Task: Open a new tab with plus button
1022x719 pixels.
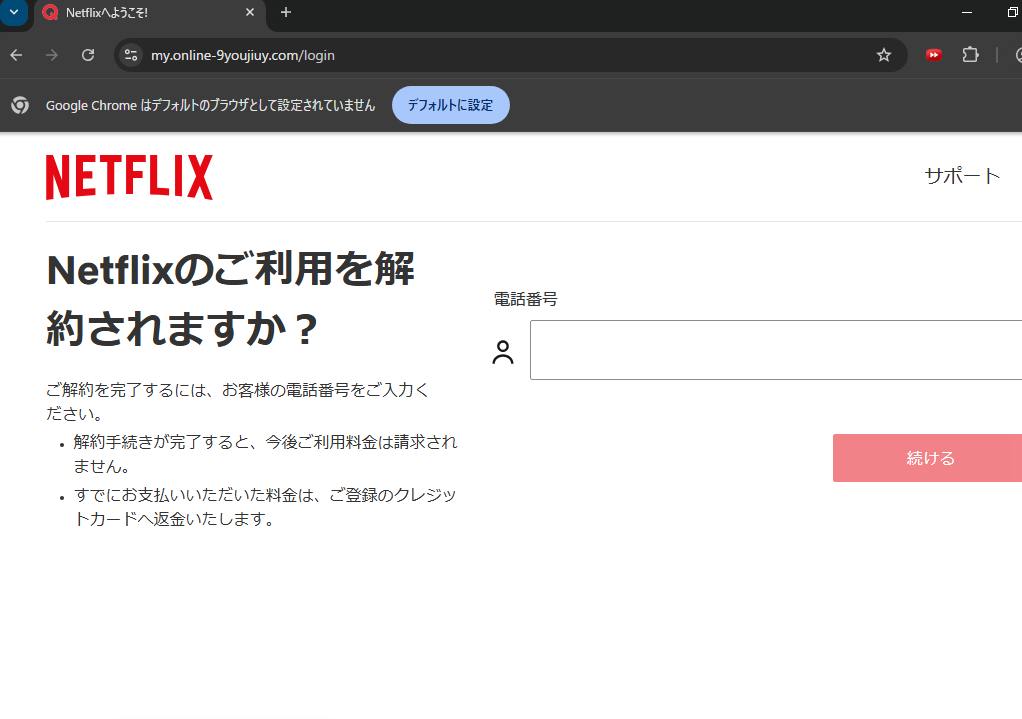Action: pyautogui.click(x=285, y=12)
